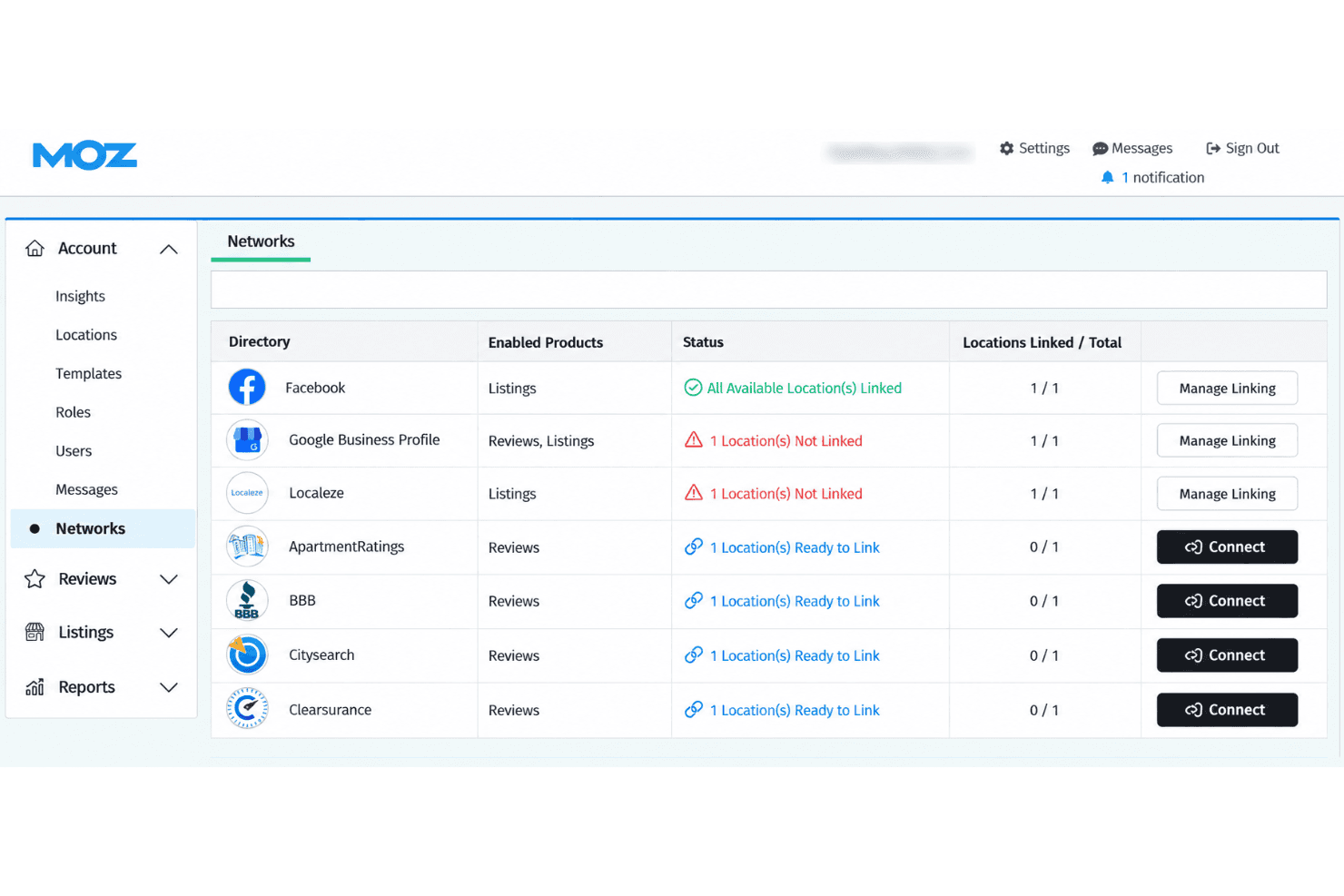Open Messages in the sidebar
The image size is (1344, 896).
(86, 489)
